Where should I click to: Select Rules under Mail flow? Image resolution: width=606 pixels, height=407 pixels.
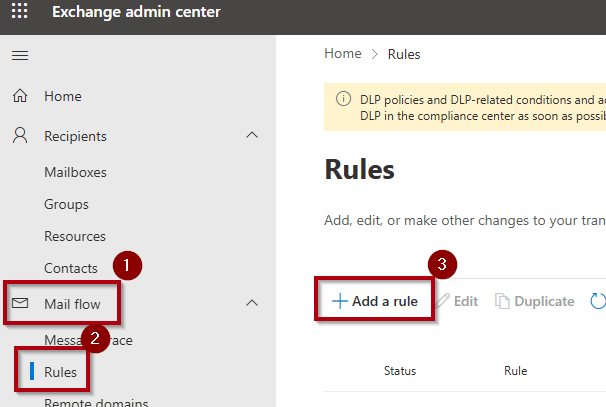(x=60, y=372)
